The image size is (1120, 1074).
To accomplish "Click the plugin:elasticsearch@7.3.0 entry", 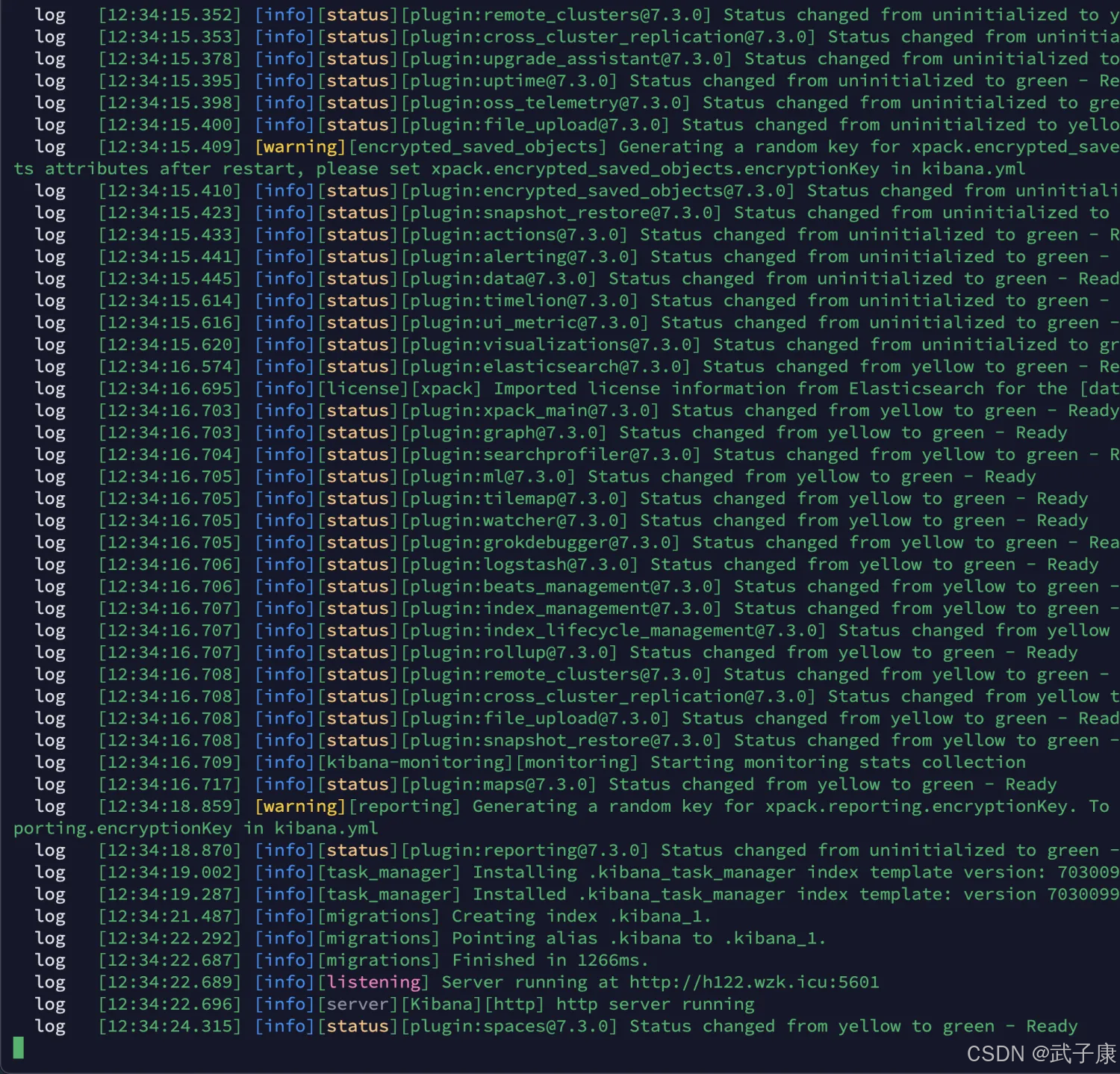I will pyautogui.click(x=546, y=367).
